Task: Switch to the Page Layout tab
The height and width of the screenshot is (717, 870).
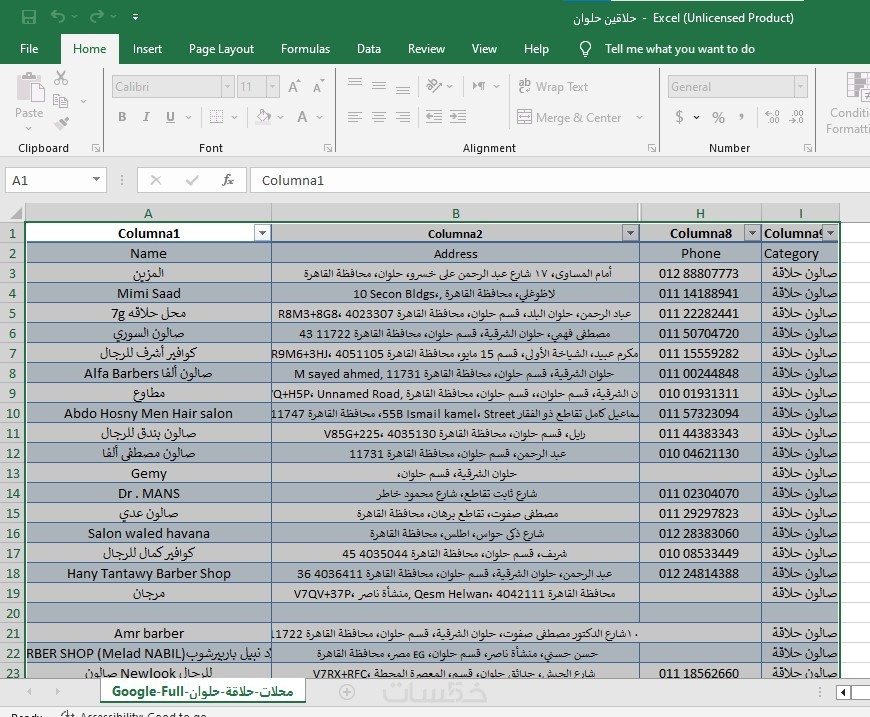Action: point(221,49)
